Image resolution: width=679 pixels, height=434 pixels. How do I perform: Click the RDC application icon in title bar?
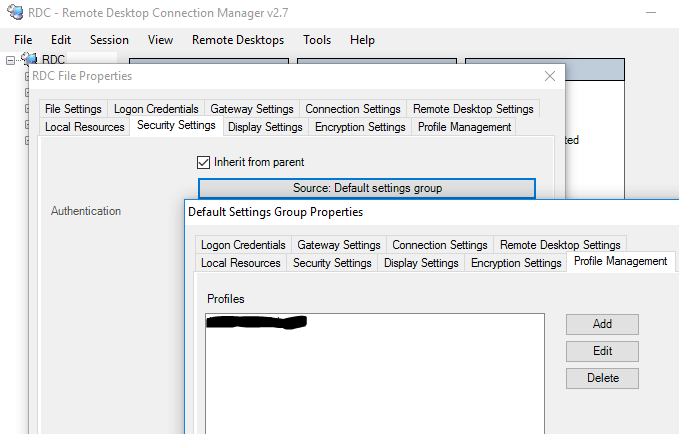click(x=12, y=12)
